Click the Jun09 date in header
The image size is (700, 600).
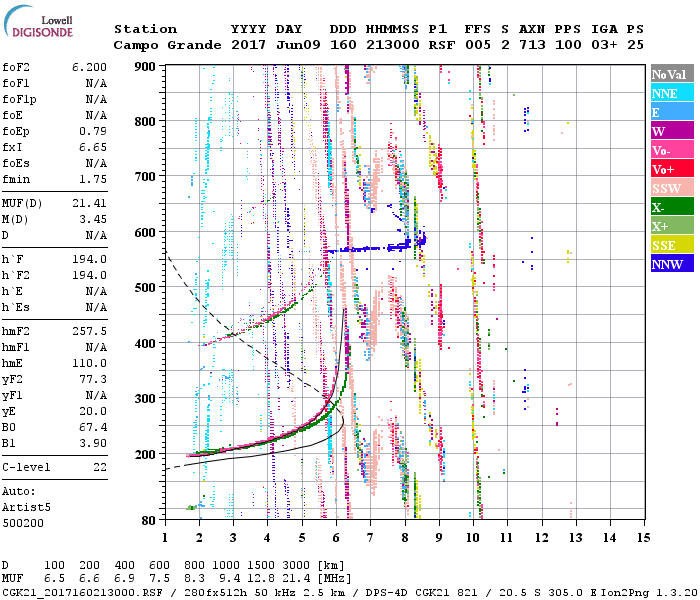click(x=298, y=45)
